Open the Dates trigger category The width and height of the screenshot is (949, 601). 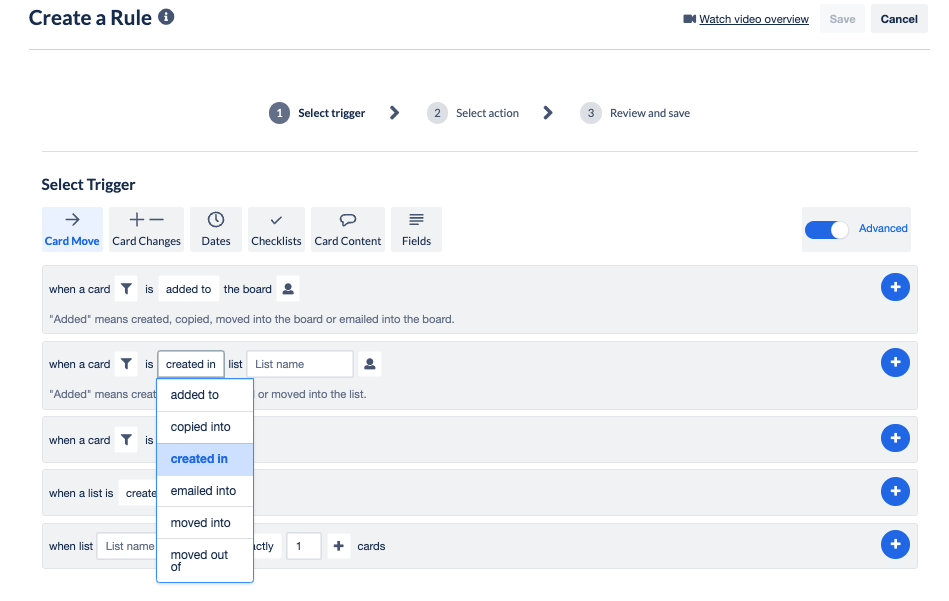click(215, 229)
